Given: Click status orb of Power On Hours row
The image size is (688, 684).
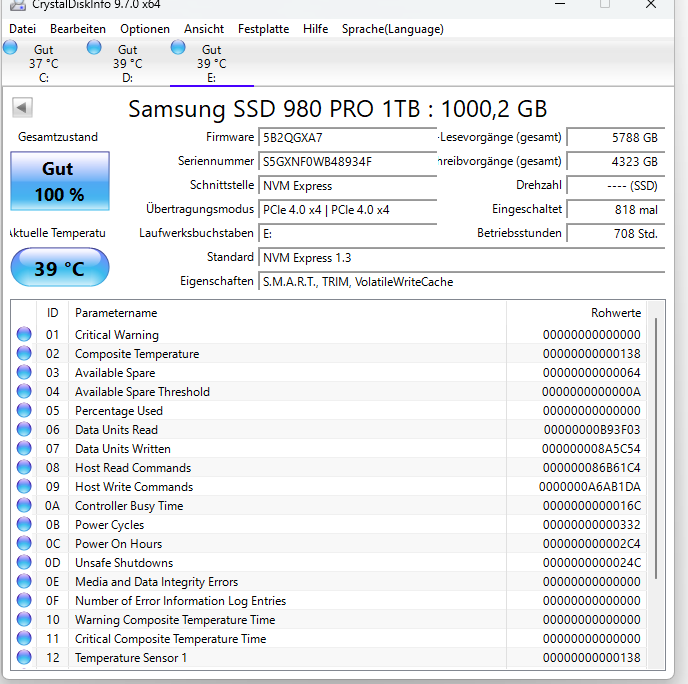Looking at the screenshot, I should [24, 544].
